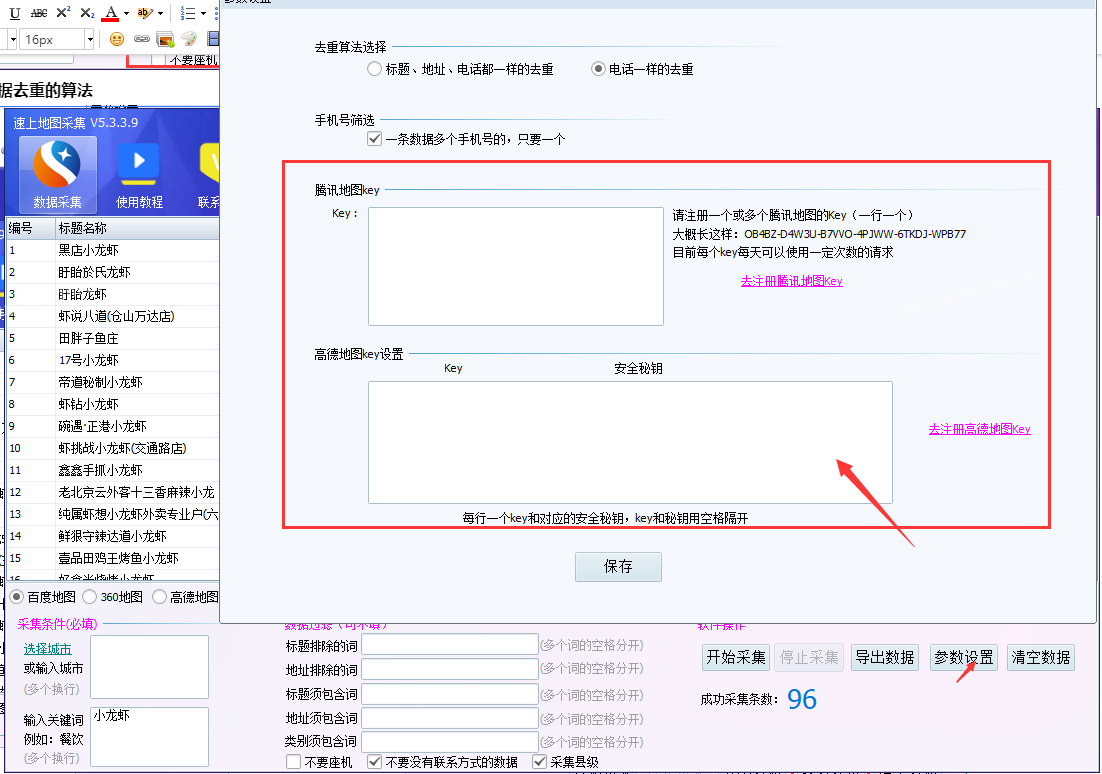Click the text highlight pencil icon
This screenshot has width=1102, height=774.
point(145,13)
